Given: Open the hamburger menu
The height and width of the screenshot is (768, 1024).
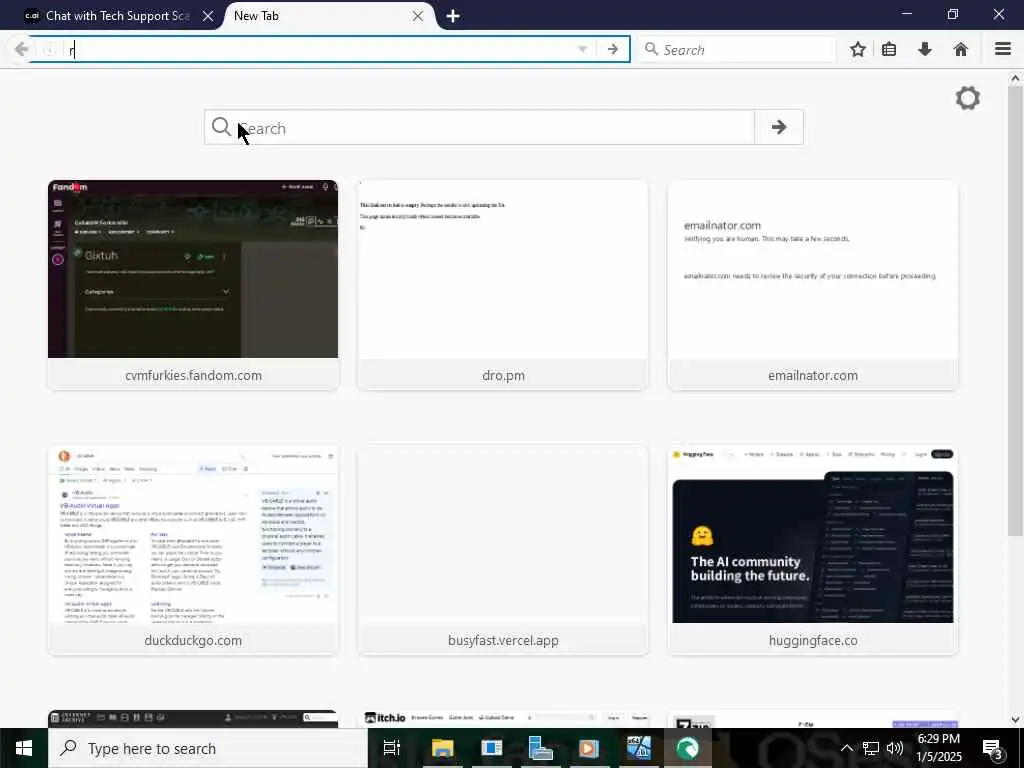Looking at the screenshot, I should pyautogui.click(x=1003, y=49).
